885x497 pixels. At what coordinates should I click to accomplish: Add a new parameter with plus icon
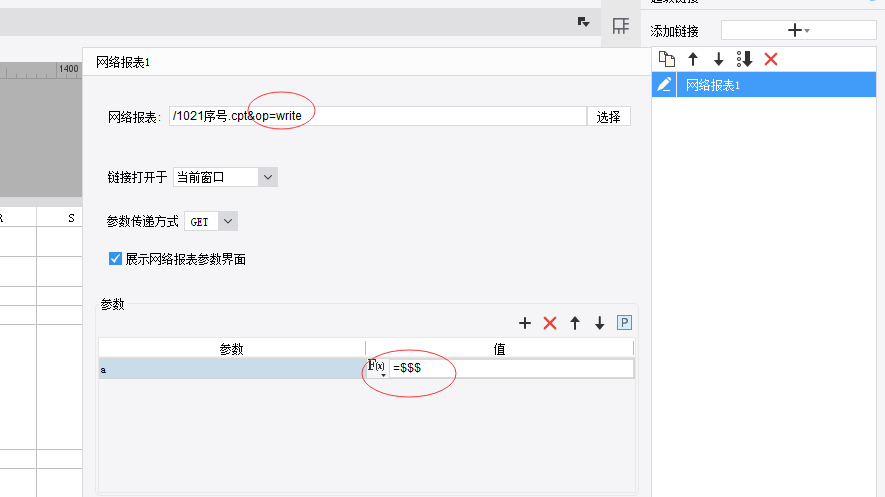coord(525,323)
